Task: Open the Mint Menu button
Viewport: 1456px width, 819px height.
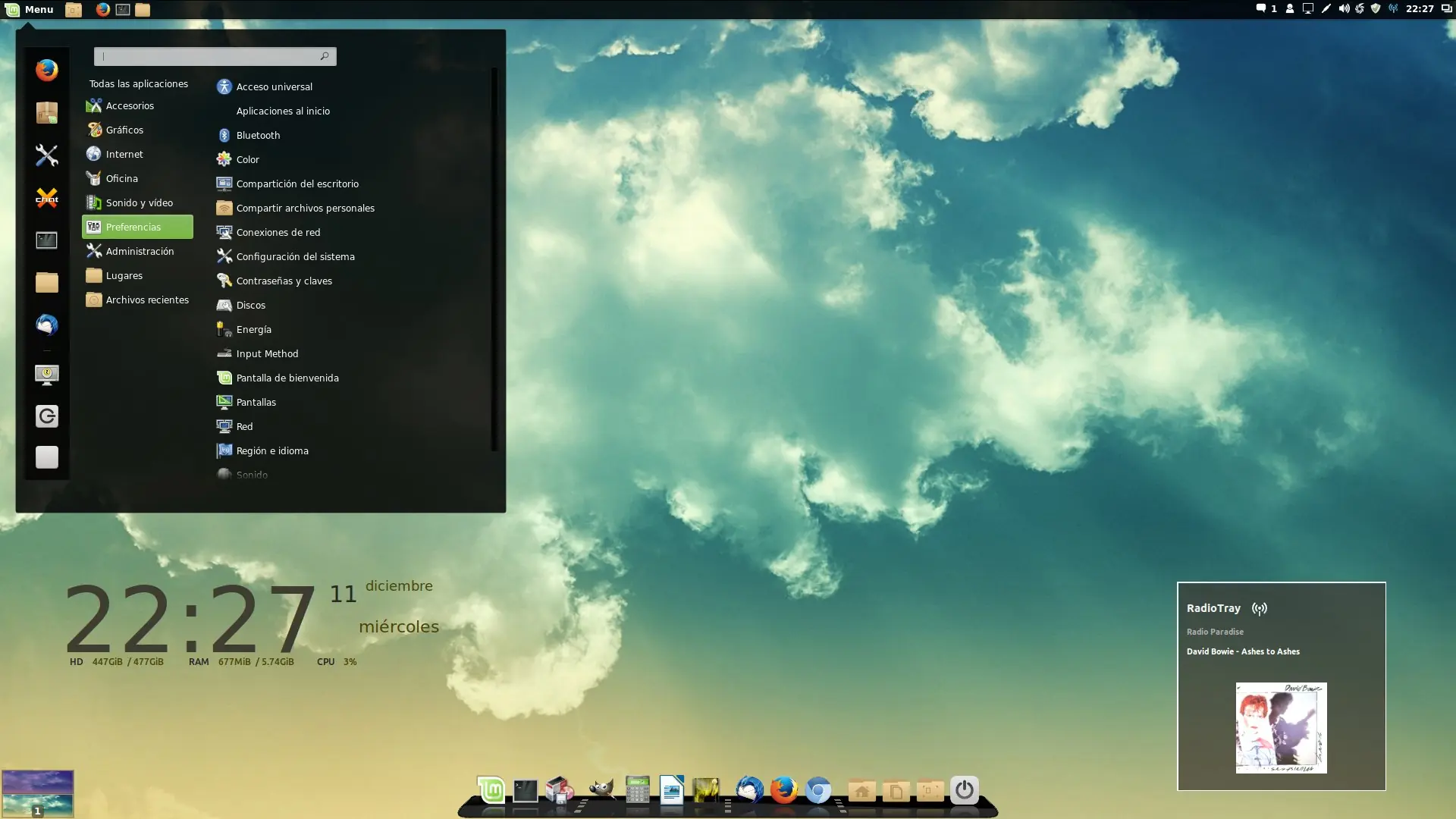Action: click(29, 9)
